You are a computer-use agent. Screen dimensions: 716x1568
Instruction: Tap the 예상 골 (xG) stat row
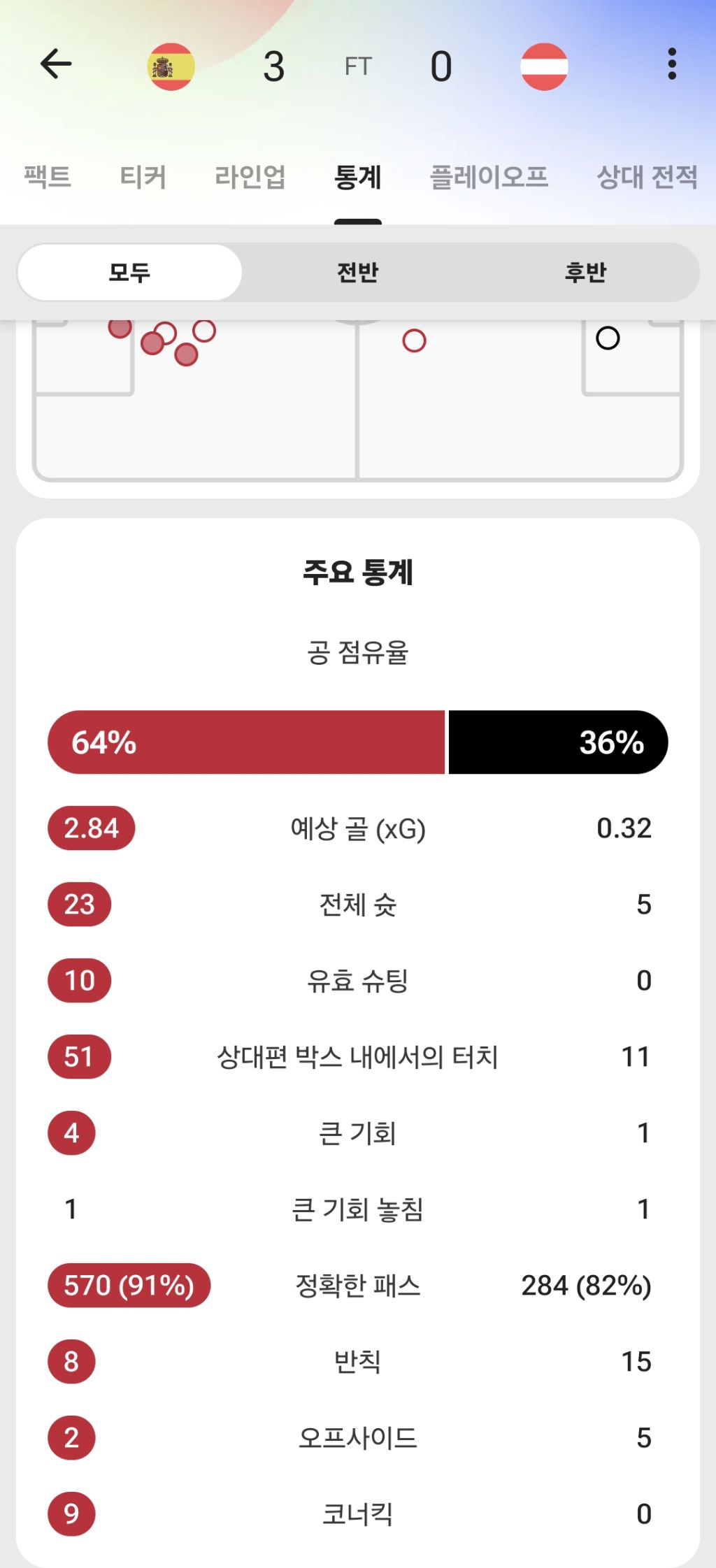coord(358,828)
